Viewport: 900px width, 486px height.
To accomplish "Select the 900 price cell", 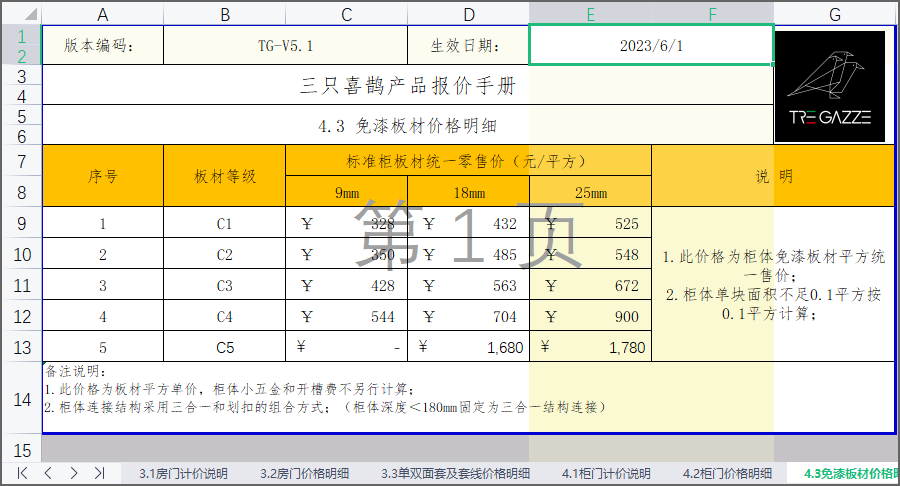I will [x=591, y=316].
